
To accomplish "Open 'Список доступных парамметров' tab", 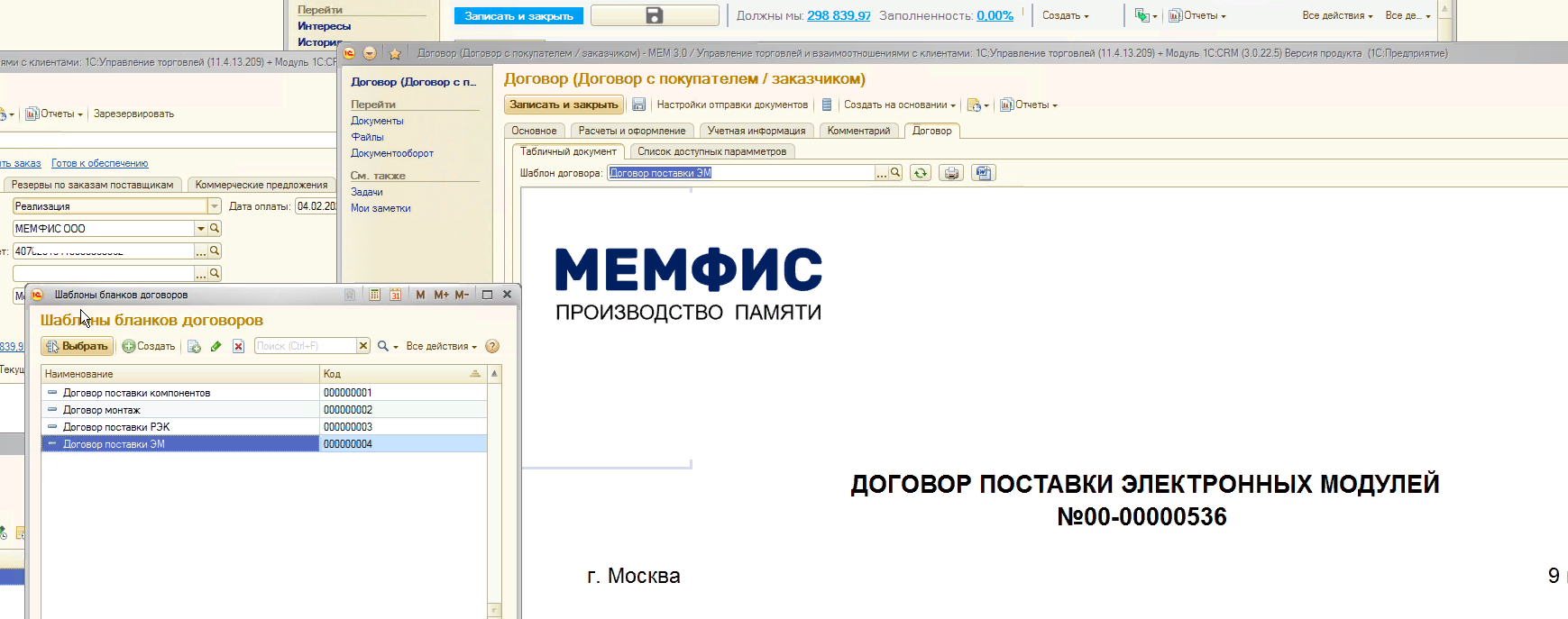I will coord(711,151).
